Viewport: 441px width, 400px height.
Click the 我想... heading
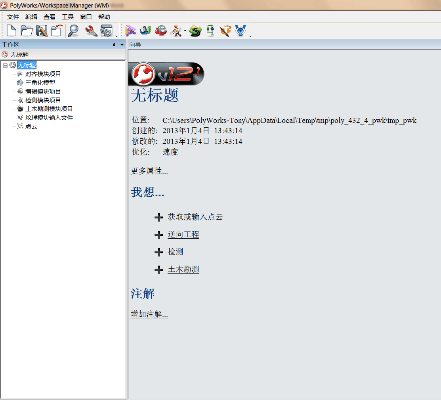(147, 192)
